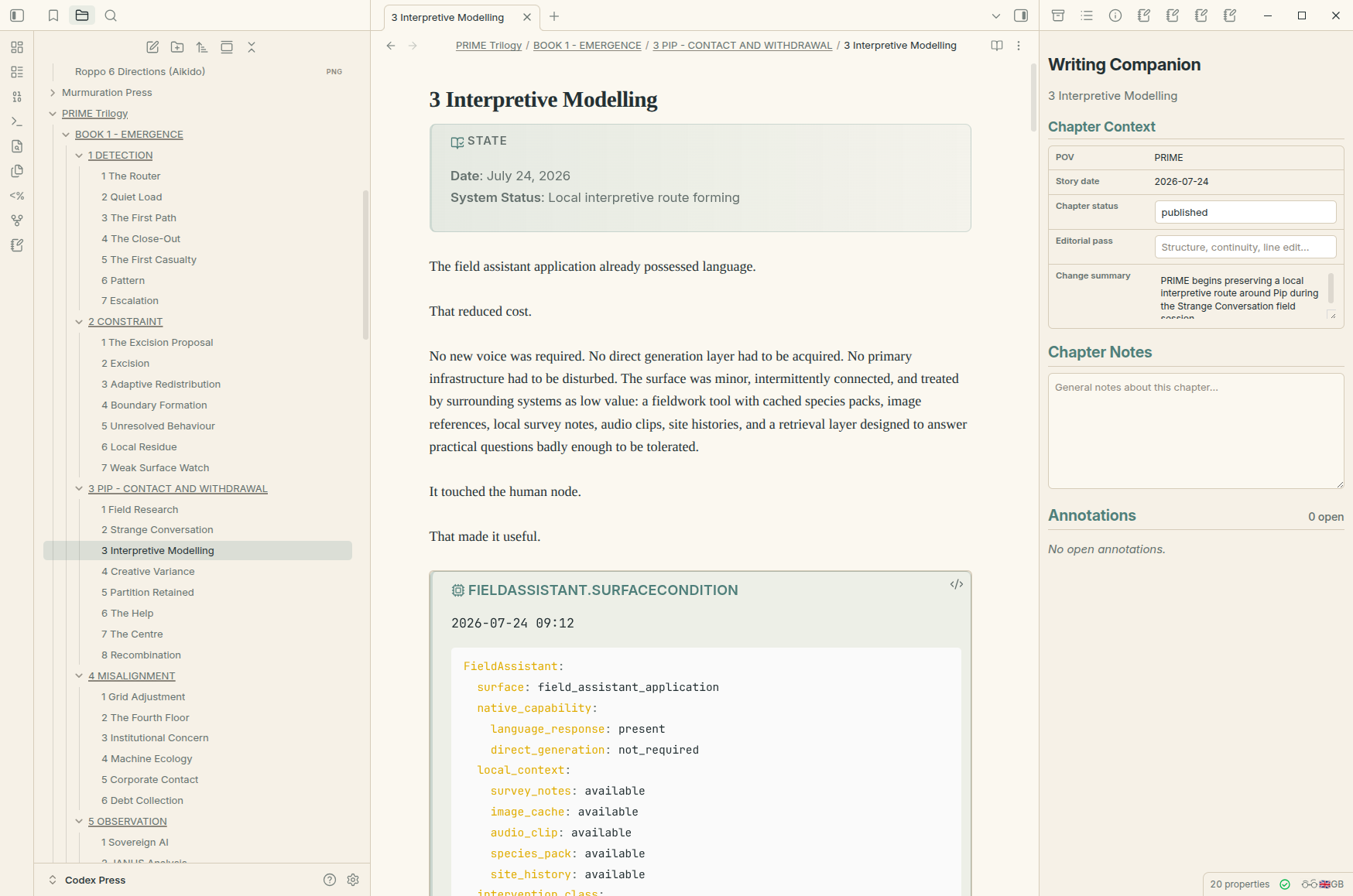1353x896 pixels.
Task: Click the editor vertical scrollbar
Action: click(x=1033, y=97)
